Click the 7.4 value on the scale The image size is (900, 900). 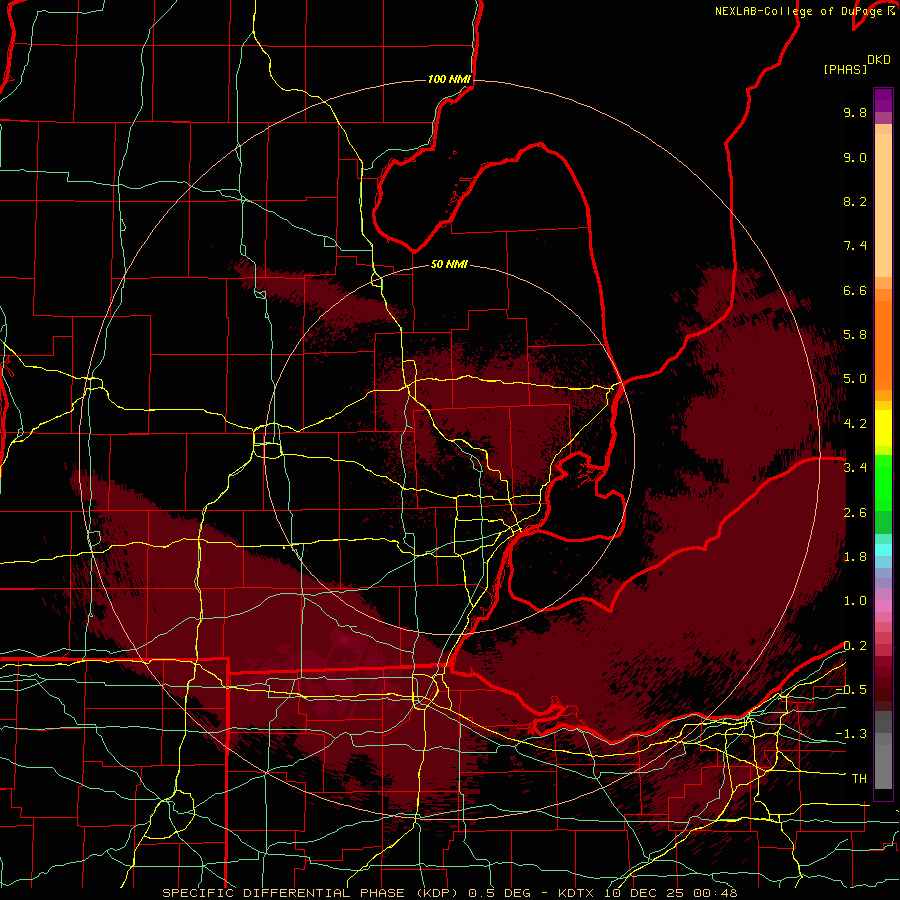pos(855,246)
